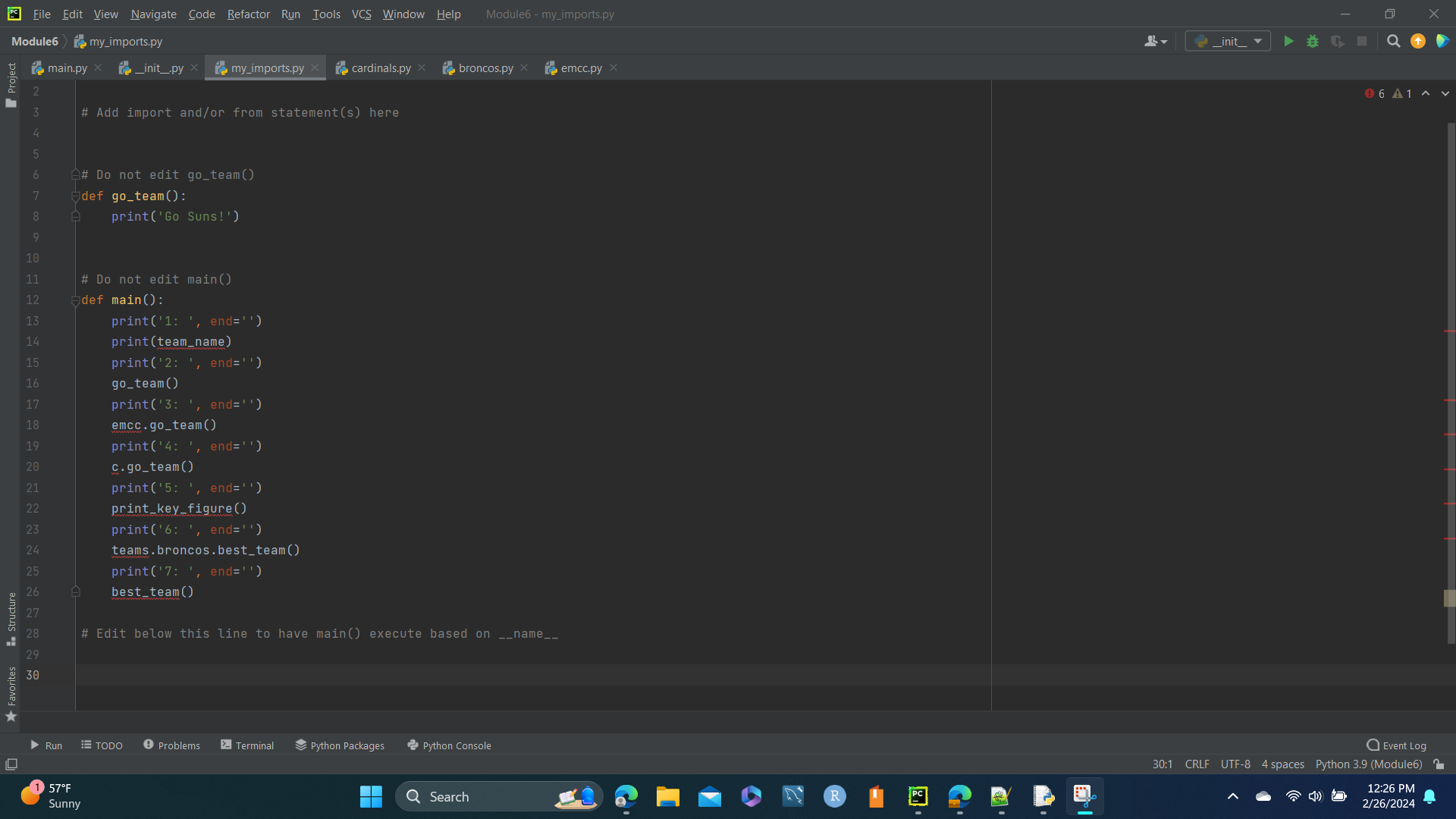
Task: Run the __init__ configuration with the play icon
Action: [x=1289, y=41]
